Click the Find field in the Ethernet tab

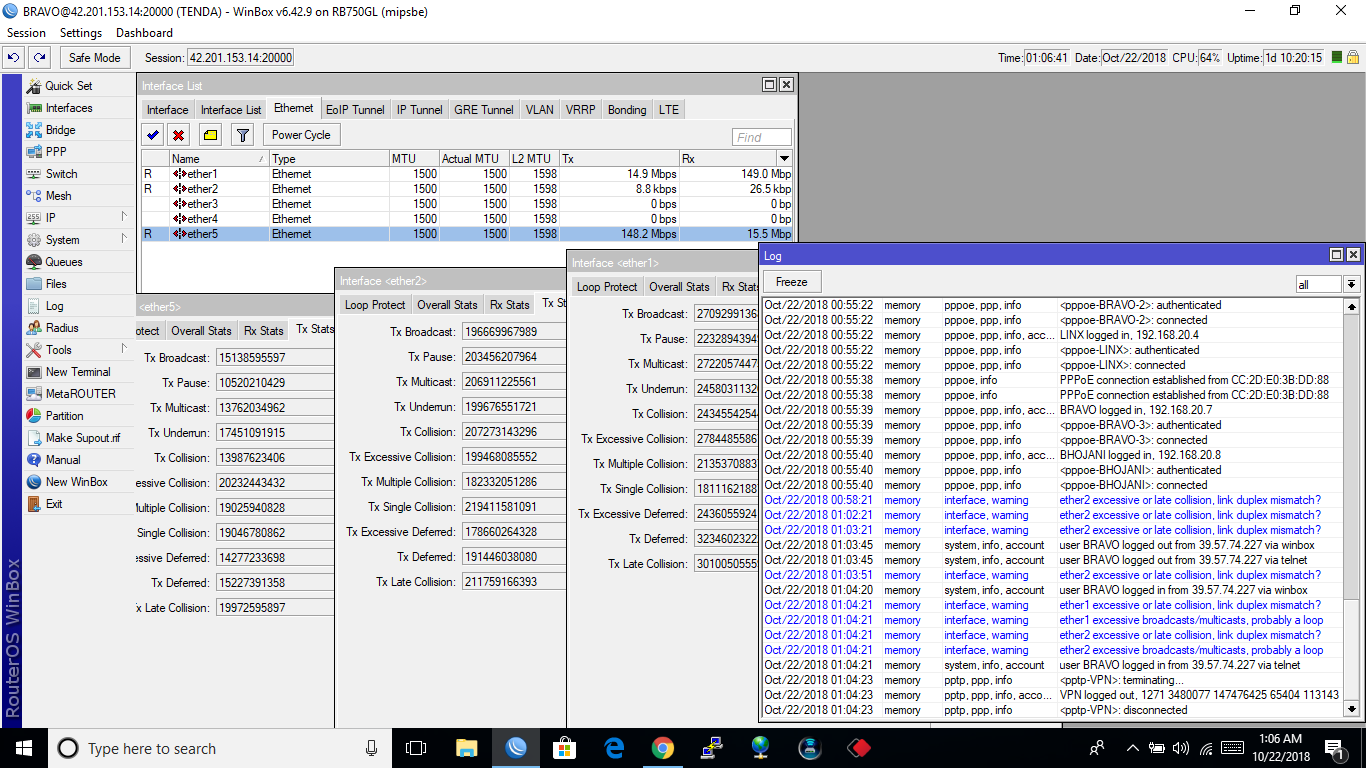click(x=761, y=136)
